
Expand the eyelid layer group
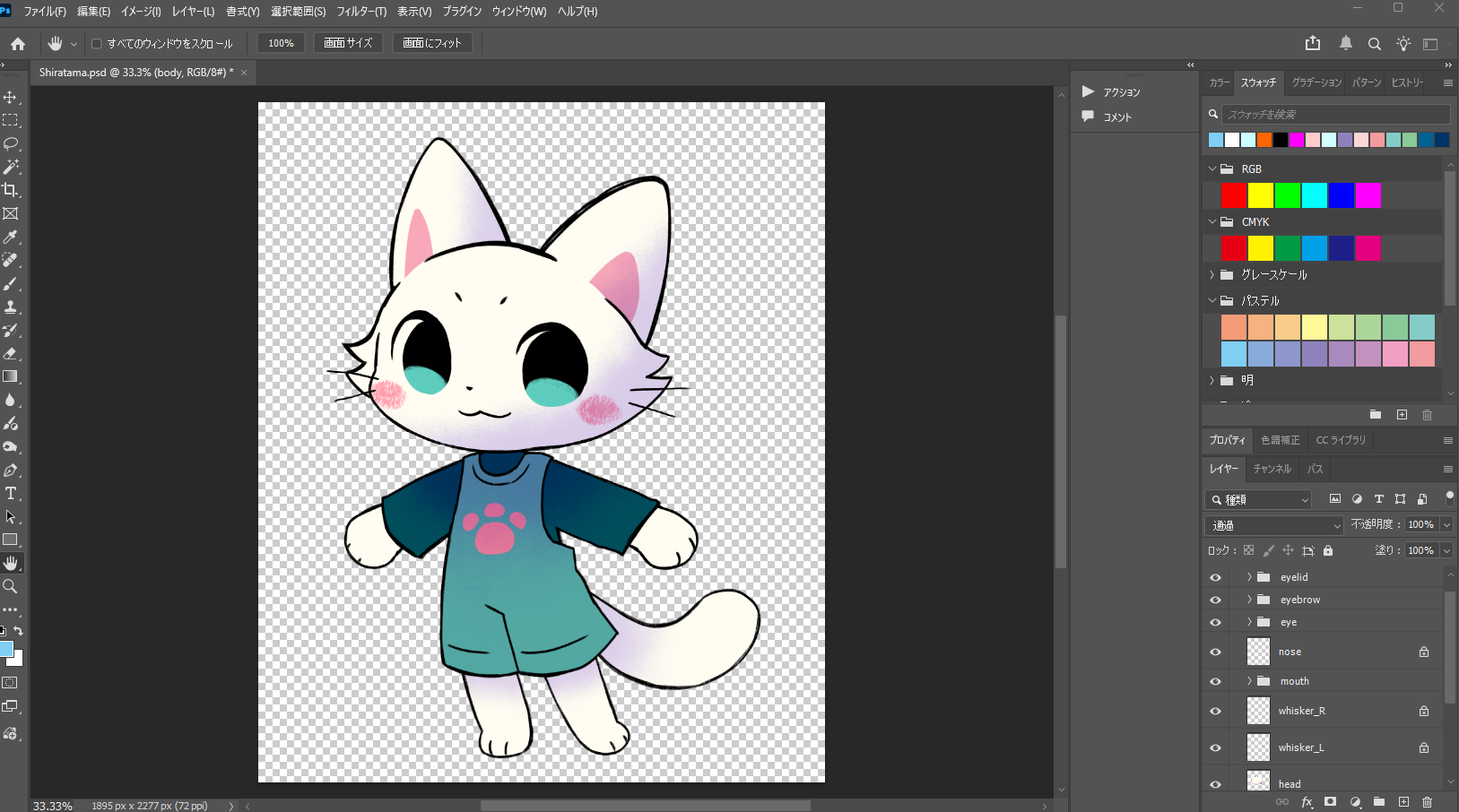tap(1248, 577)
